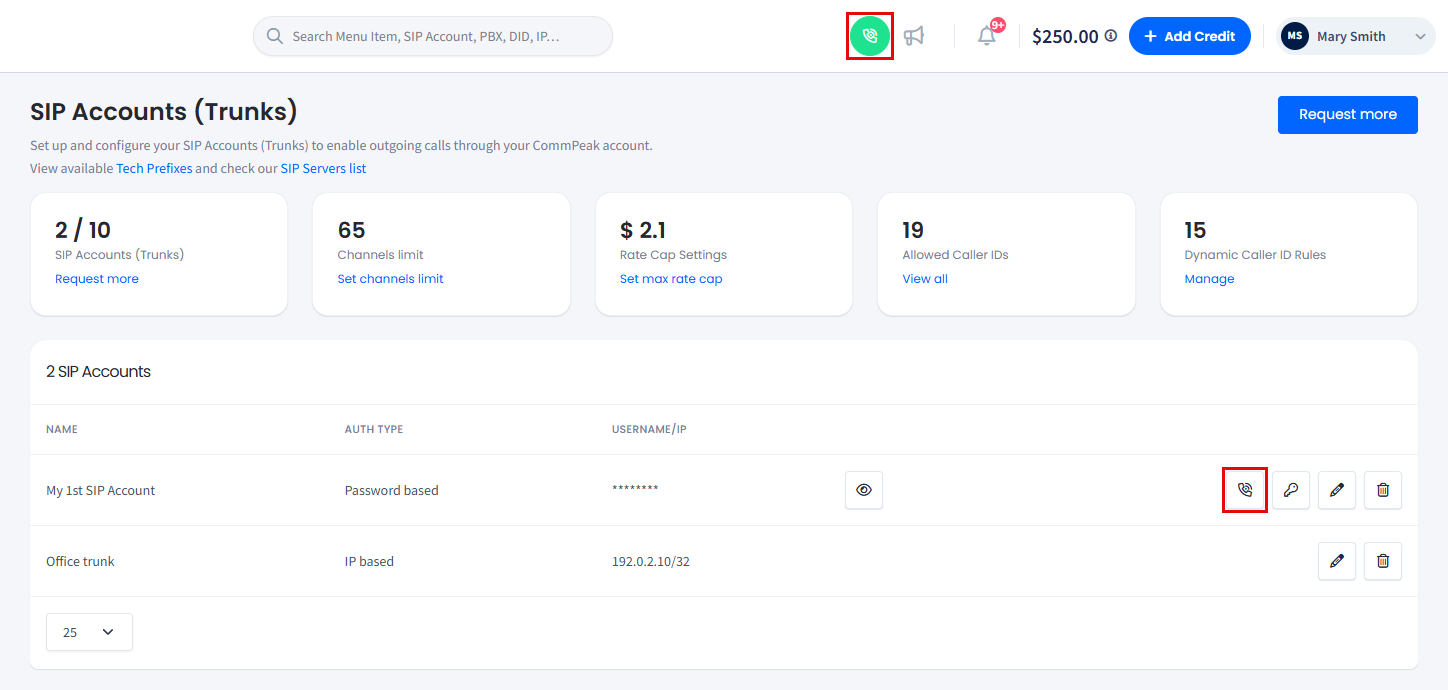Click the USERNAME/IP column header
1448x690 pixels.
pyautogui.click(x=649, y=429)
